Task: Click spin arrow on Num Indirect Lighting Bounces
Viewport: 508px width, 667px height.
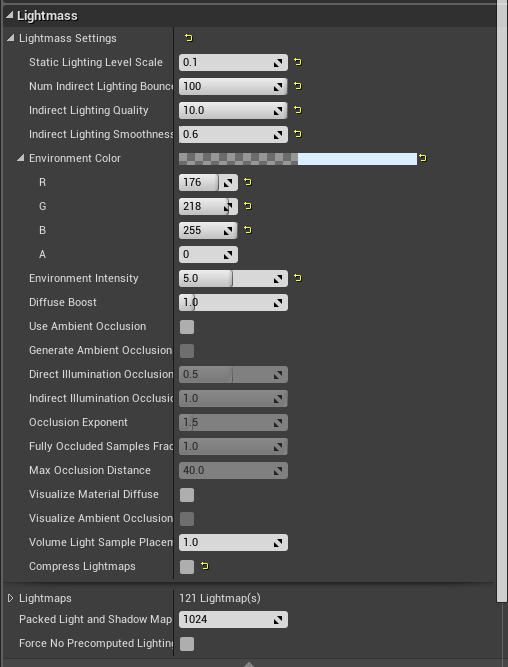Action: (x=278, y=87)
